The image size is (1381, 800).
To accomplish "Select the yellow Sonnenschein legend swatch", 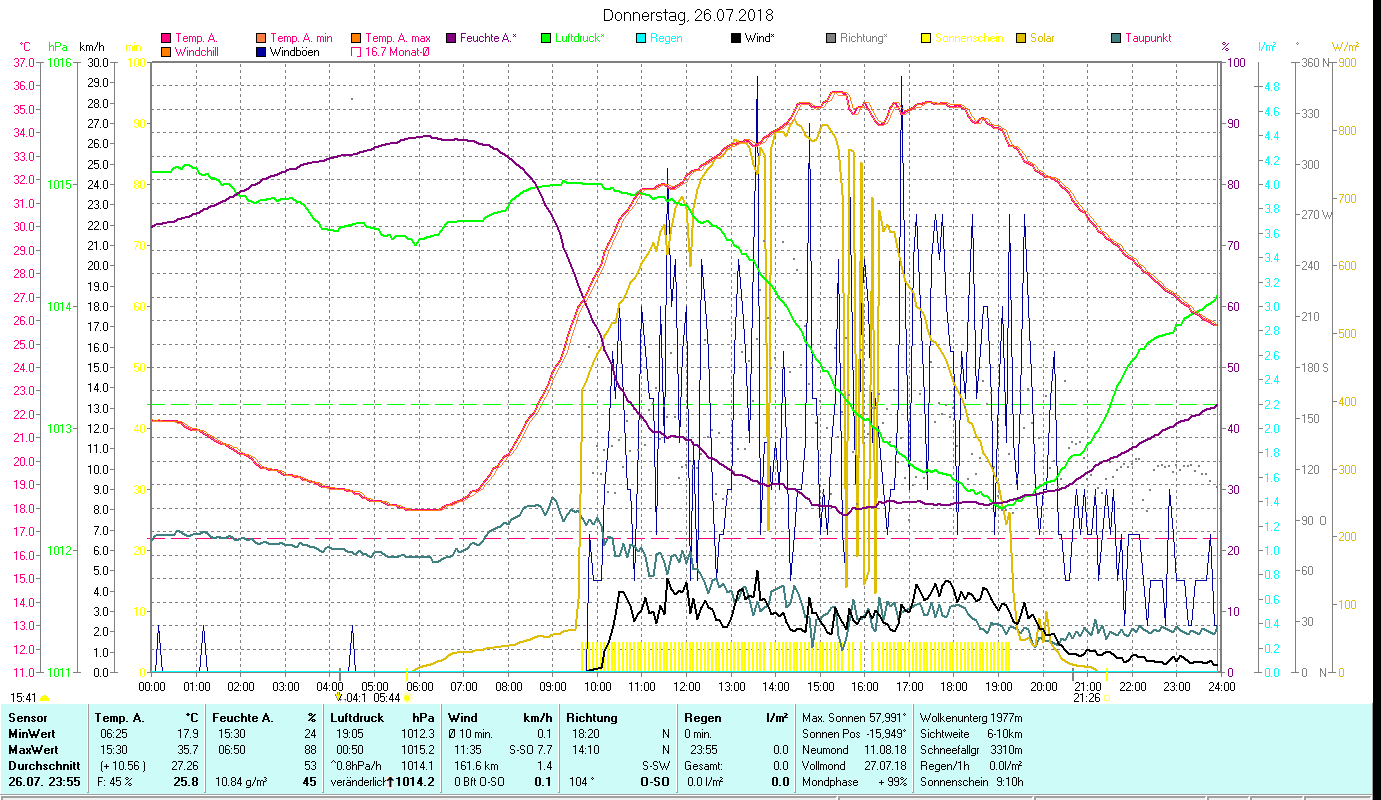I will [x=926, y=38].
